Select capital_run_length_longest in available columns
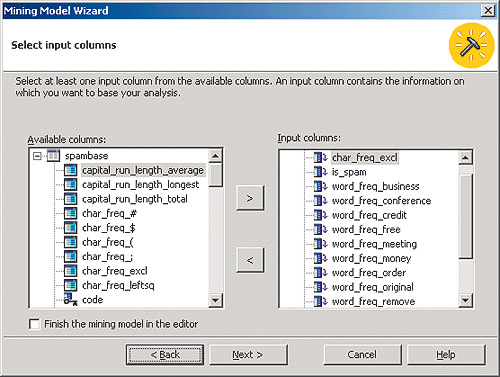 pyautogui.click(x=140, y=184)
